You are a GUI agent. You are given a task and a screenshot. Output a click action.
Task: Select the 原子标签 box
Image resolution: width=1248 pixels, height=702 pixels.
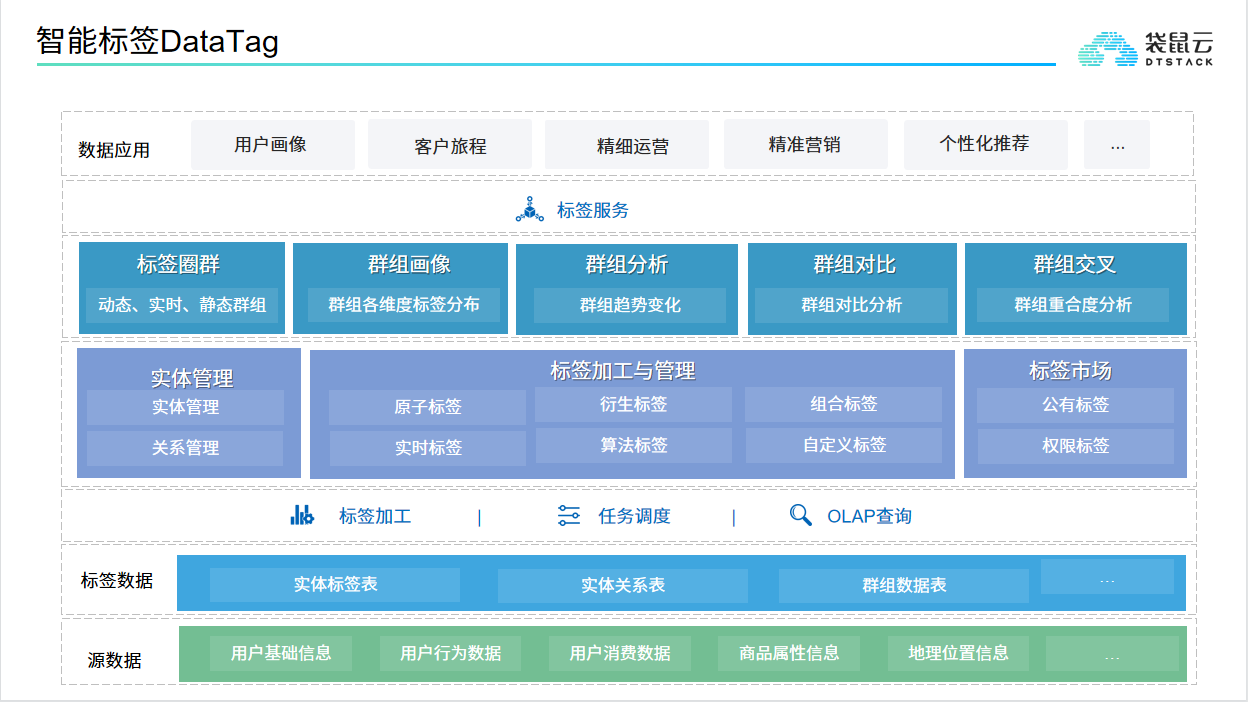click(x=427, y=407)
